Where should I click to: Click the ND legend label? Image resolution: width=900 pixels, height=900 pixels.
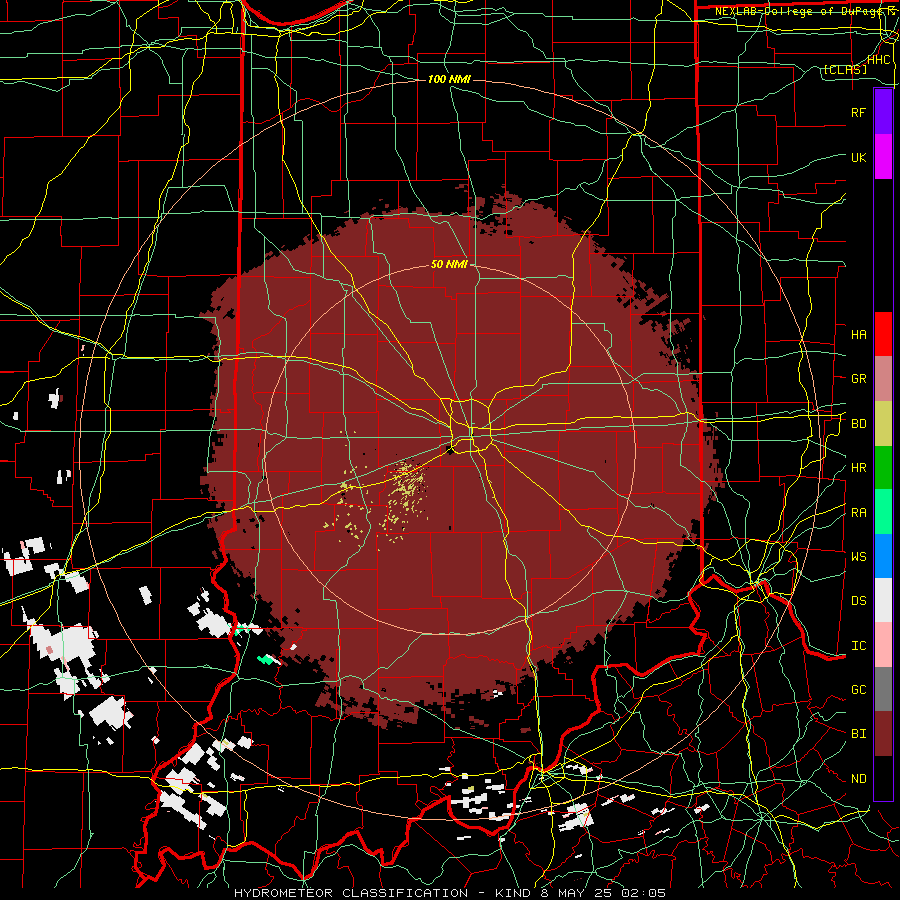(x=858, y=779)
